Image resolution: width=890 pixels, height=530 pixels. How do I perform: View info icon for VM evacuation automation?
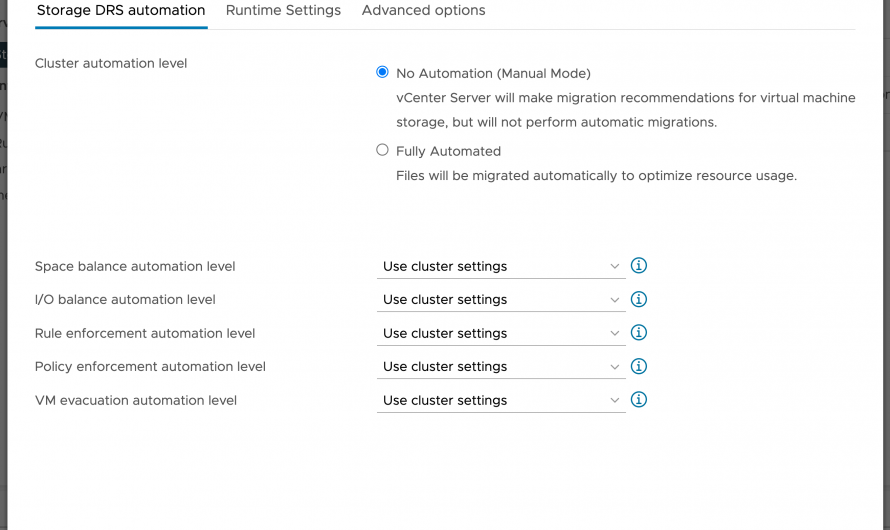click(640, 400)
